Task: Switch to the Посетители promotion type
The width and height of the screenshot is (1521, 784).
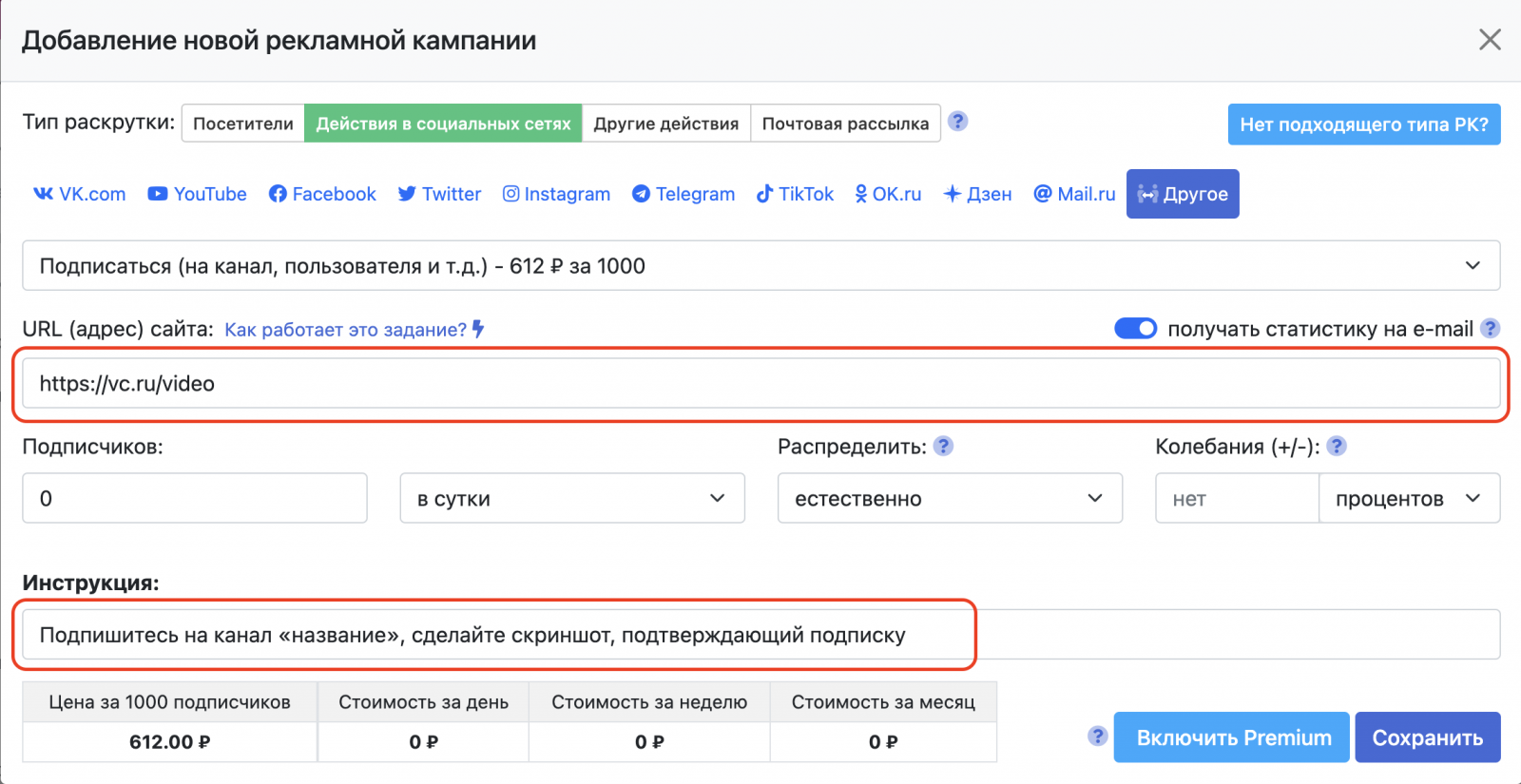Action: click(243, 124)
